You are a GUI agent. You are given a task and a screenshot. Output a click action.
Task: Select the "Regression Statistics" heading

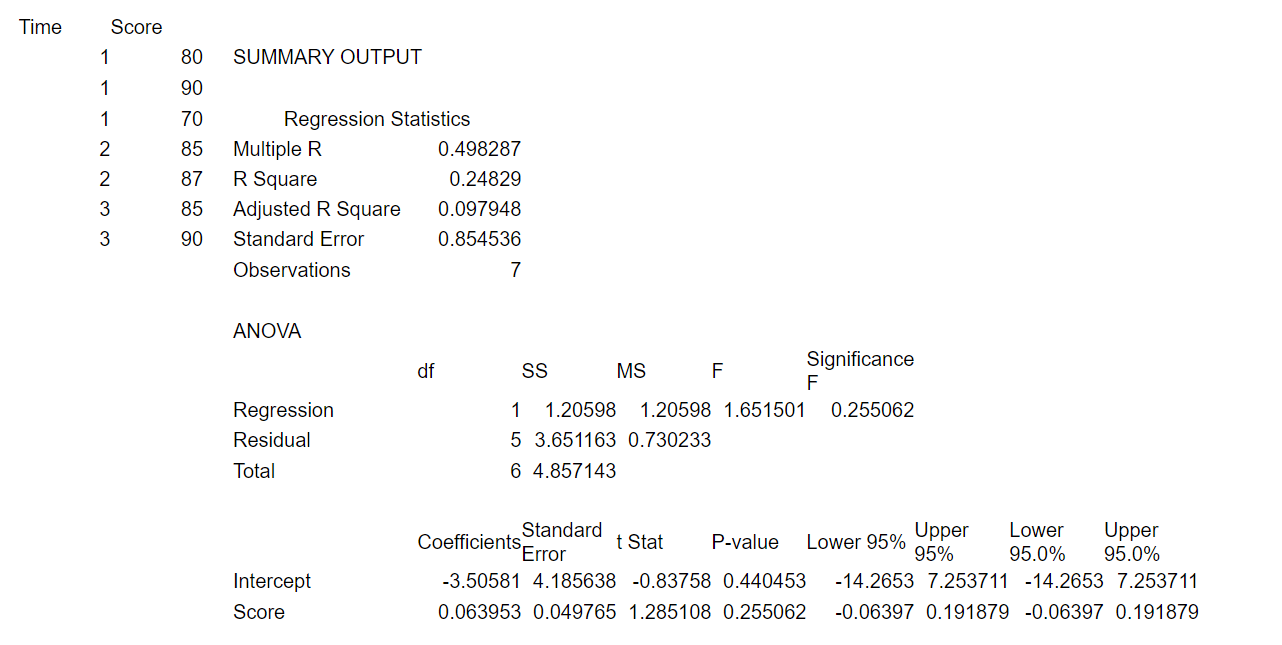tap(377, 119)
